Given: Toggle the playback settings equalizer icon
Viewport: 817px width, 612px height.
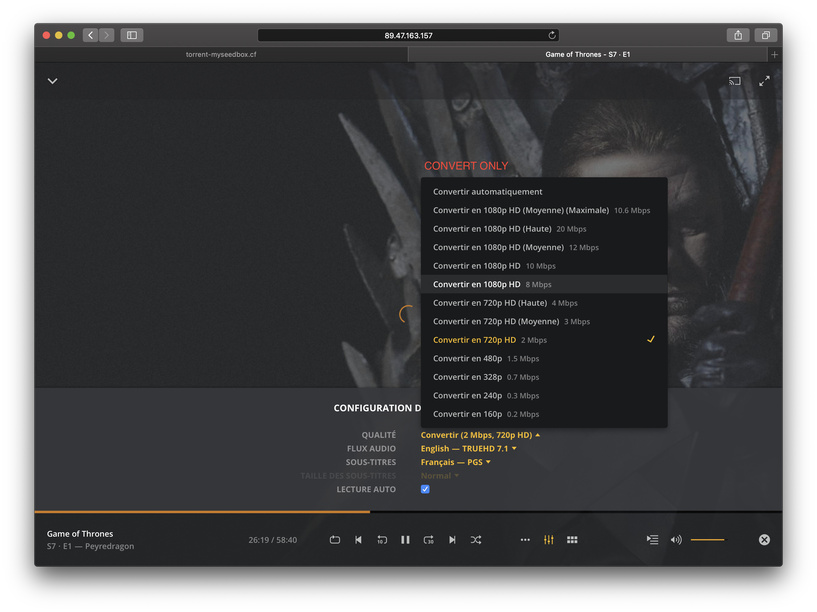Looking at the screenshot, I should (x=549, y=540).
